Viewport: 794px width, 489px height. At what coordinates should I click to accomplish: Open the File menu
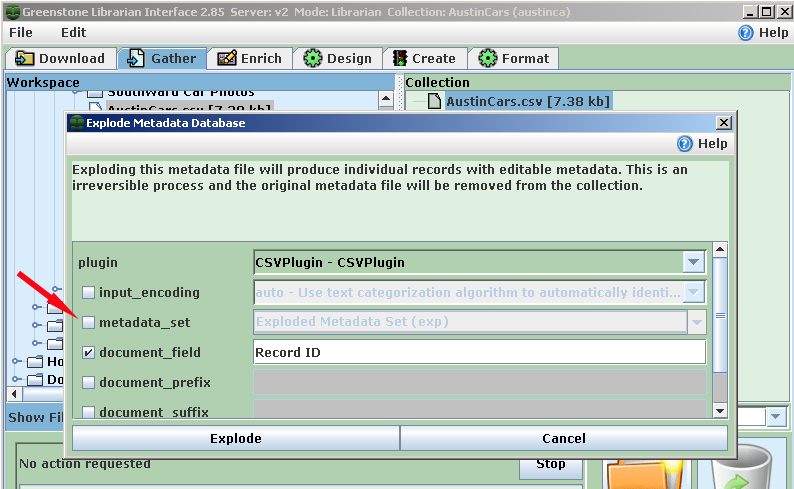coord(21,32)
